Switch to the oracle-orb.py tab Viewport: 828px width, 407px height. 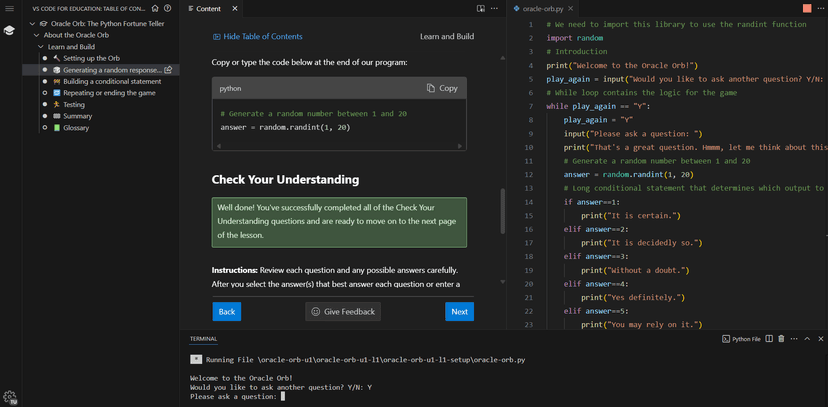tap(542, 8)
